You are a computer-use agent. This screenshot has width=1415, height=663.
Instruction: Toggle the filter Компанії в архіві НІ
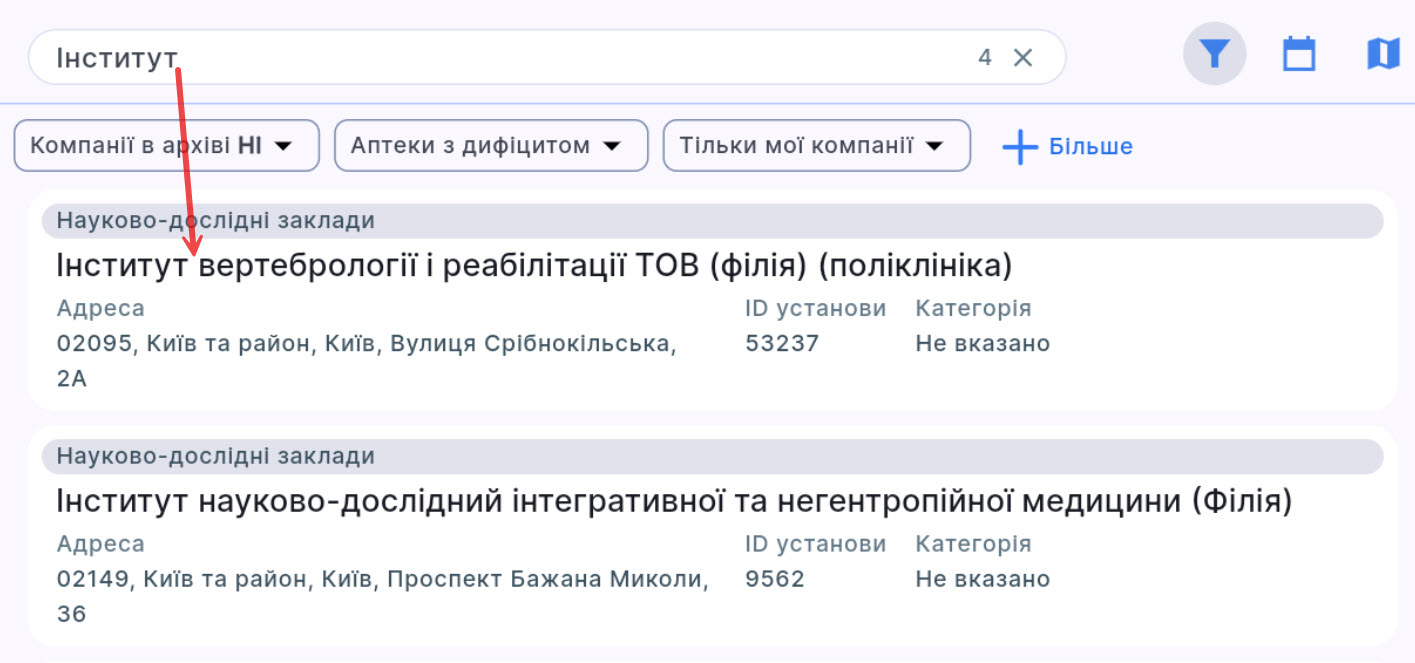[166, 145]
